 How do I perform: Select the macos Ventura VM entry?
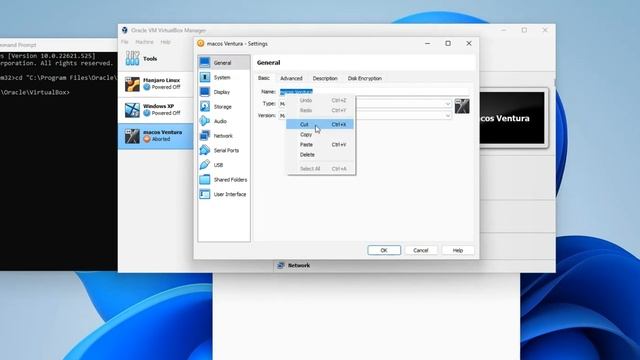156,136
